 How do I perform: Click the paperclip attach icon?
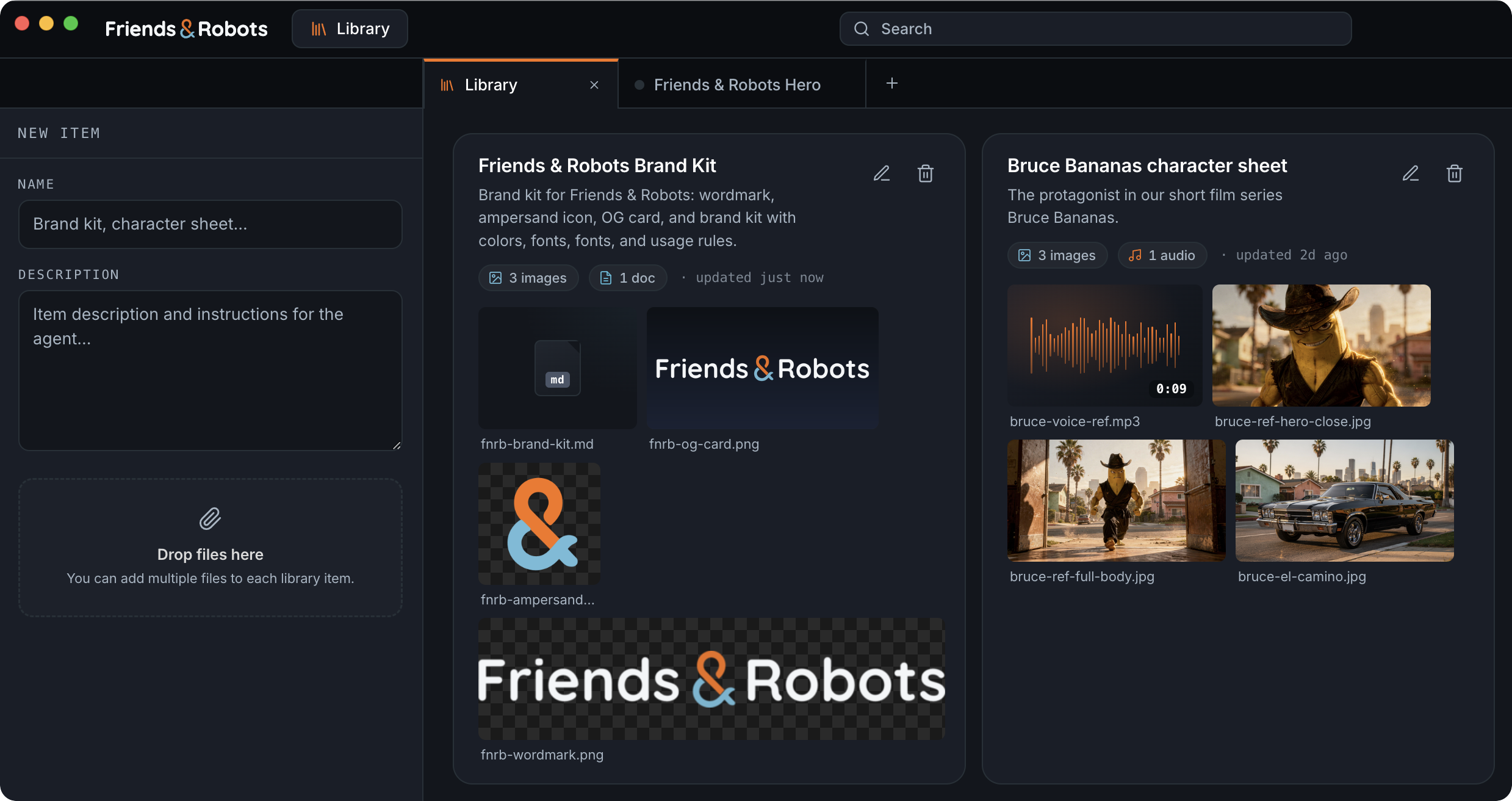pyautogui.click(x=210, y=518)
